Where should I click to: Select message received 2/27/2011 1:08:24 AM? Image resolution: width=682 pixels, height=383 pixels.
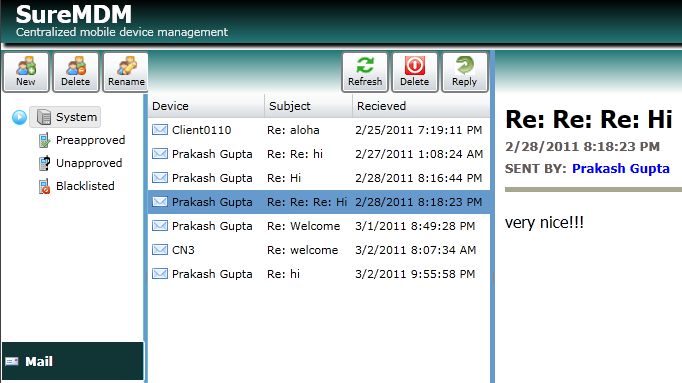419,154
